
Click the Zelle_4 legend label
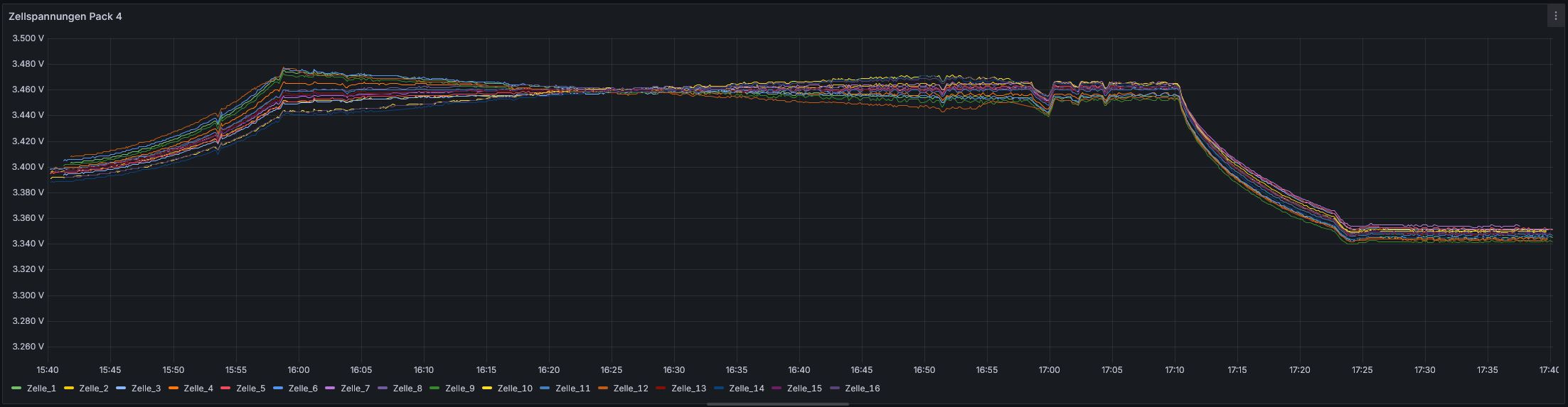click(198, 389)
